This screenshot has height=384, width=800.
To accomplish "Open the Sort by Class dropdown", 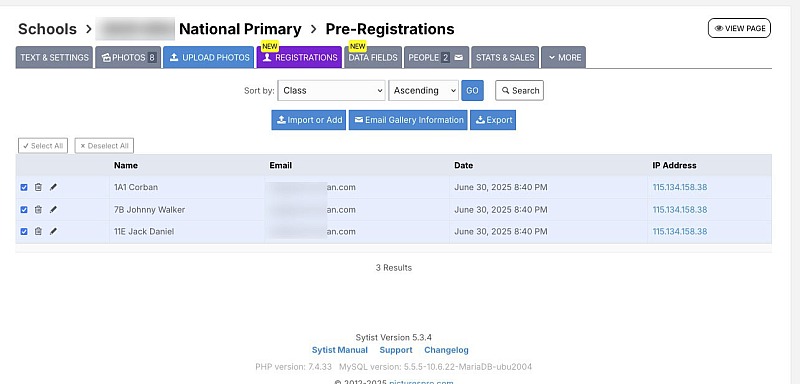I will [x=332, y=90].
